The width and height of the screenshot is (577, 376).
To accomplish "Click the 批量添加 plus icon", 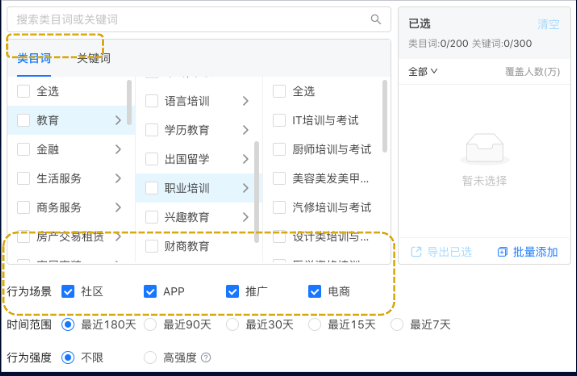I will click(x=502, y=252).
